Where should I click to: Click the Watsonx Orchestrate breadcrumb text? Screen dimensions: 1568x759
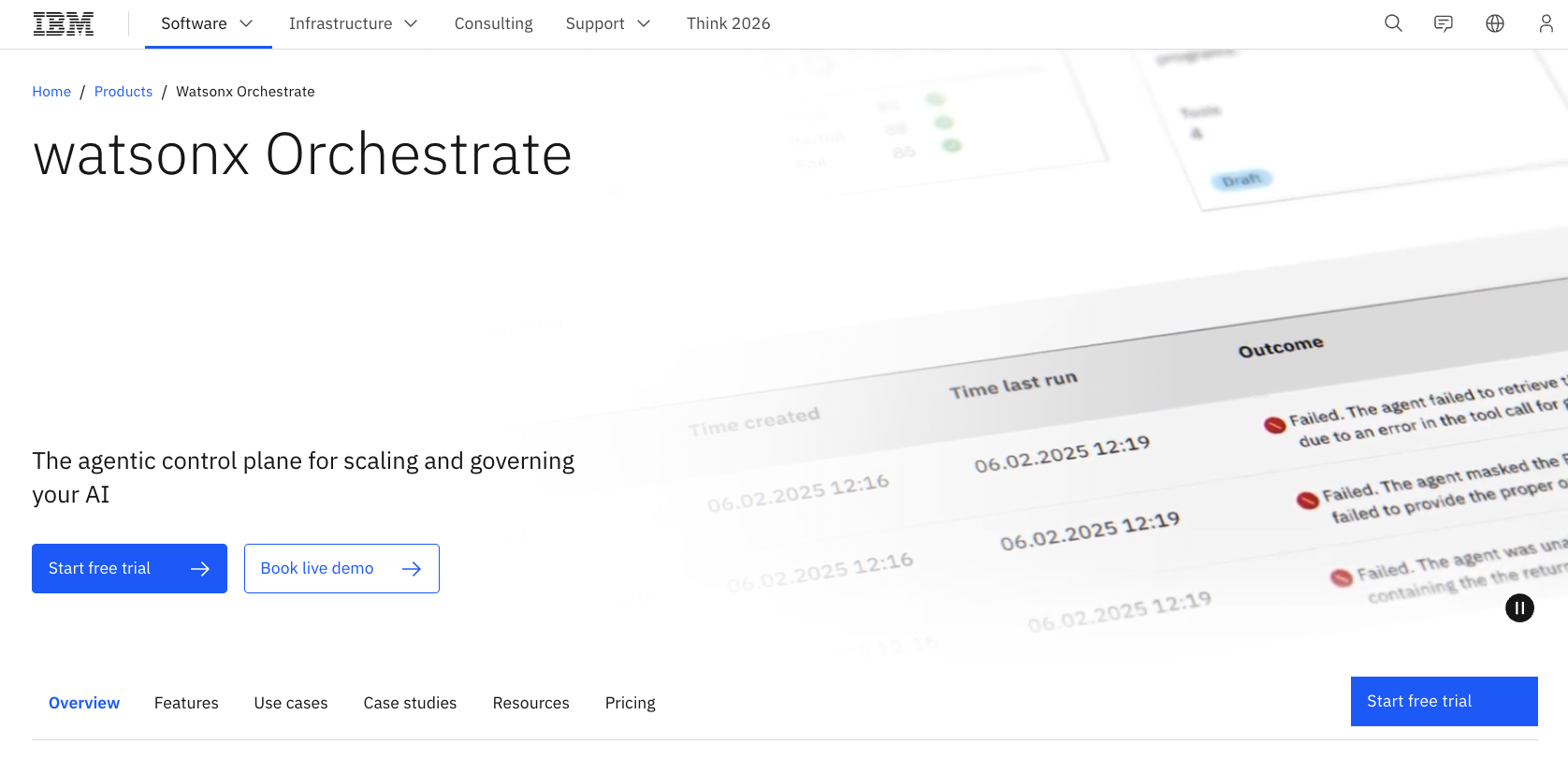[245, 92]
